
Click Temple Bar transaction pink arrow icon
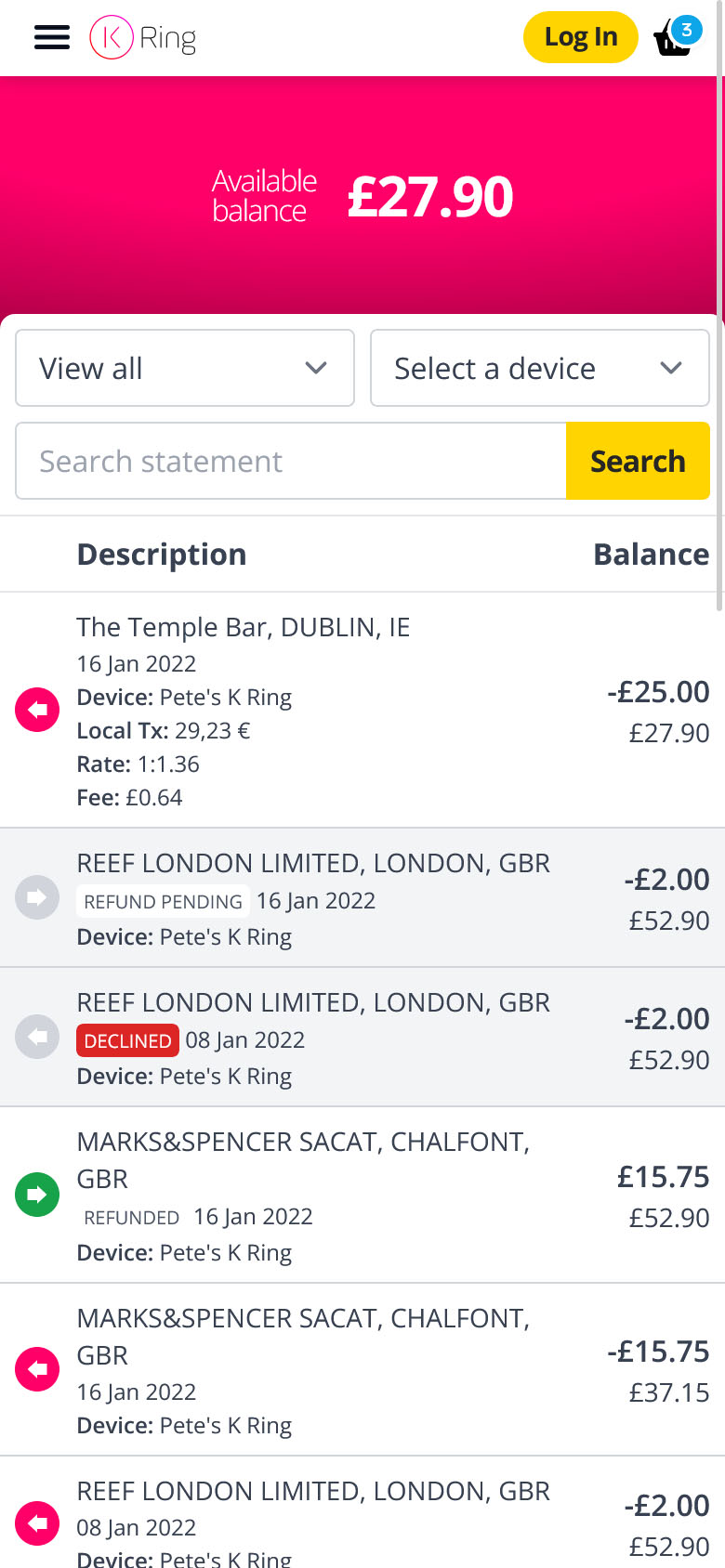pos(37,710)
